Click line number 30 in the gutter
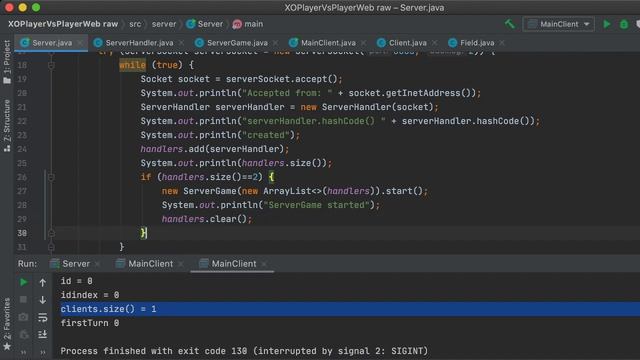Screen dimensions: 640x360 pos(22,233)
